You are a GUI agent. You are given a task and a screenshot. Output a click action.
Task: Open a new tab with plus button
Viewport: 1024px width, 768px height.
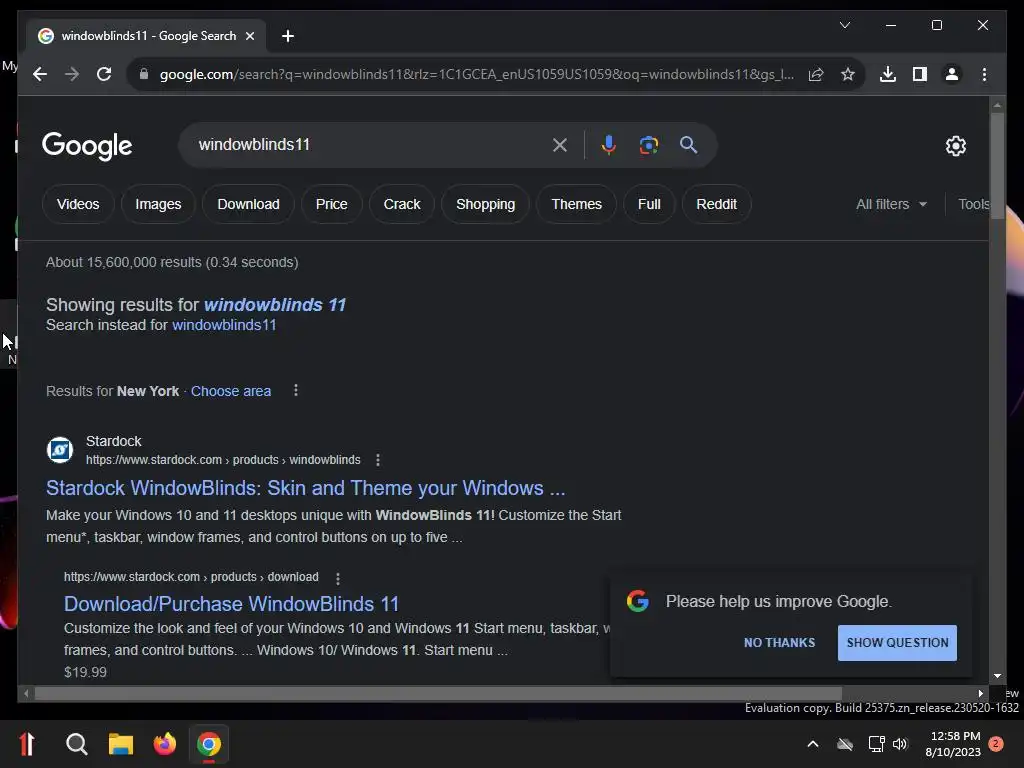point(288,36)
